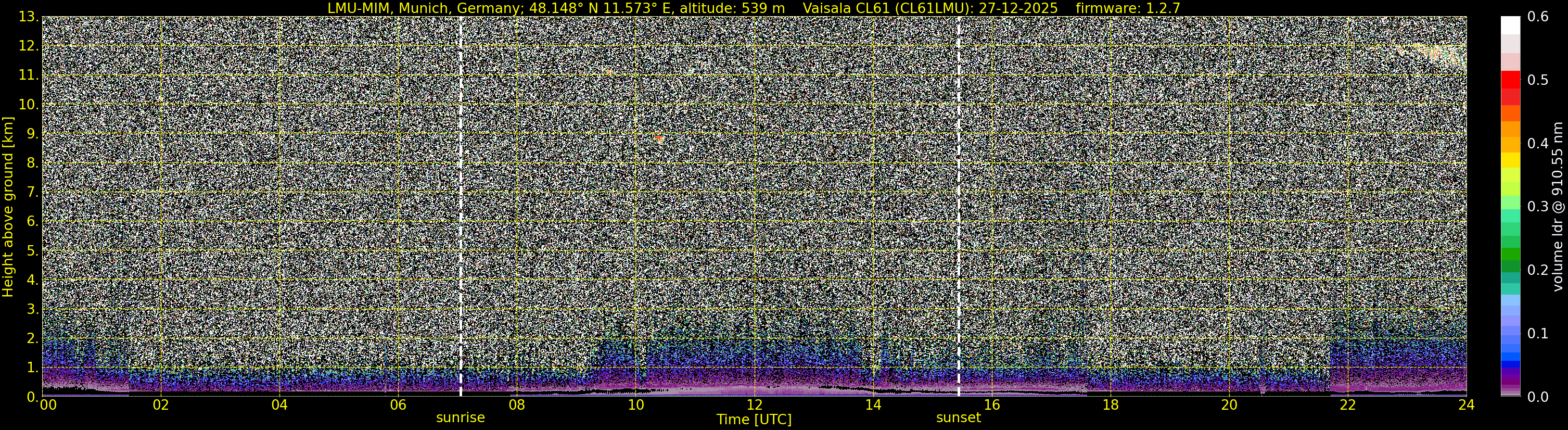The height and width of the screenshot is (430, 1568).
Task: Click the time axis tick '10'
Action: point(635,406)
